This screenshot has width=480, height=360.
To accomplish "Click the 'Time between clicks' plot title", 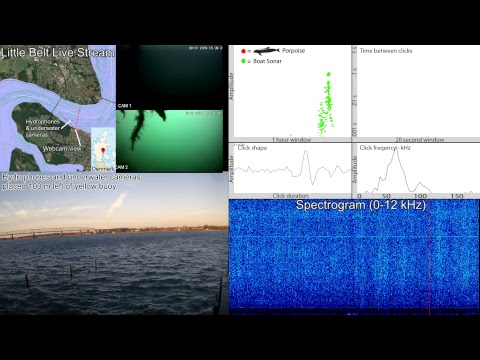I will click(386, 51).
